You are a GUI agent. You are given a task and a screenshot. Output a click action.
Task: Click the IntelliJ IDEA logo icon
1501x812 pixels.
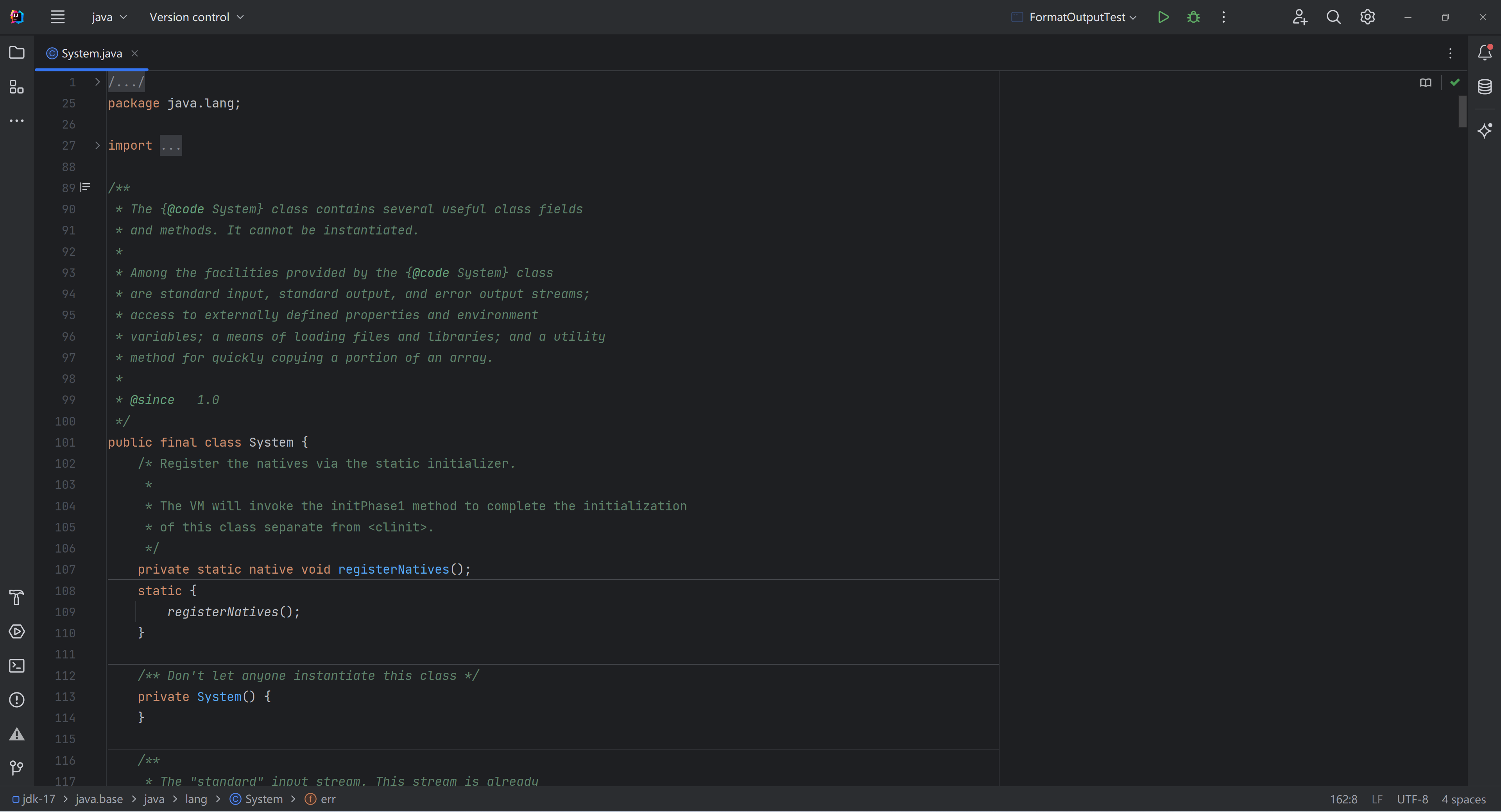coord(17,17)
